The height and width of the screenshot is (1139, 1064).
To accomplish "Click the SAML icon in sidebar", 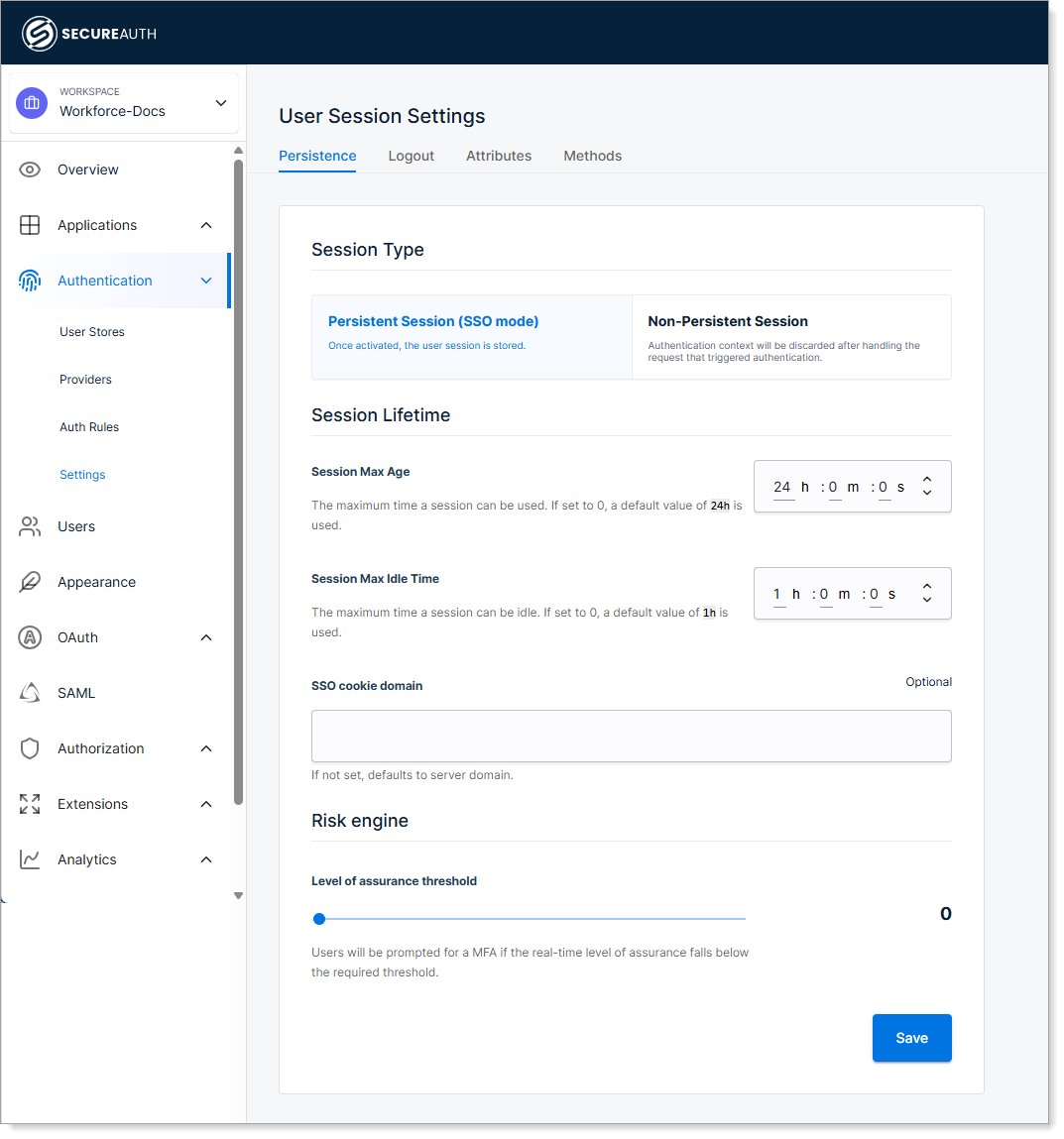I will (x=30, y=693).
